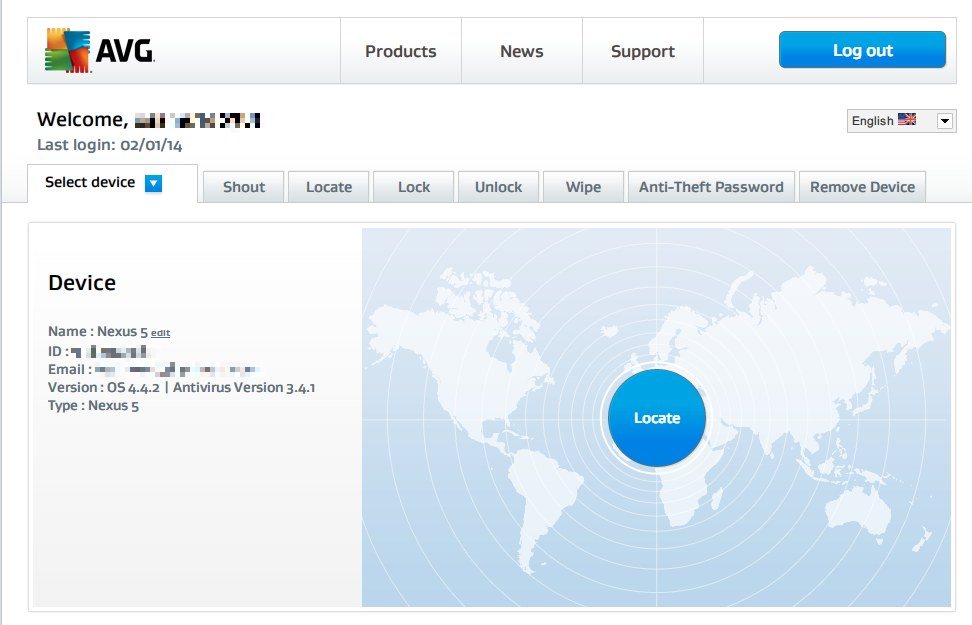Select the Wipe tab
This screenshot has width=972, height=625.
tap(583, 187)
